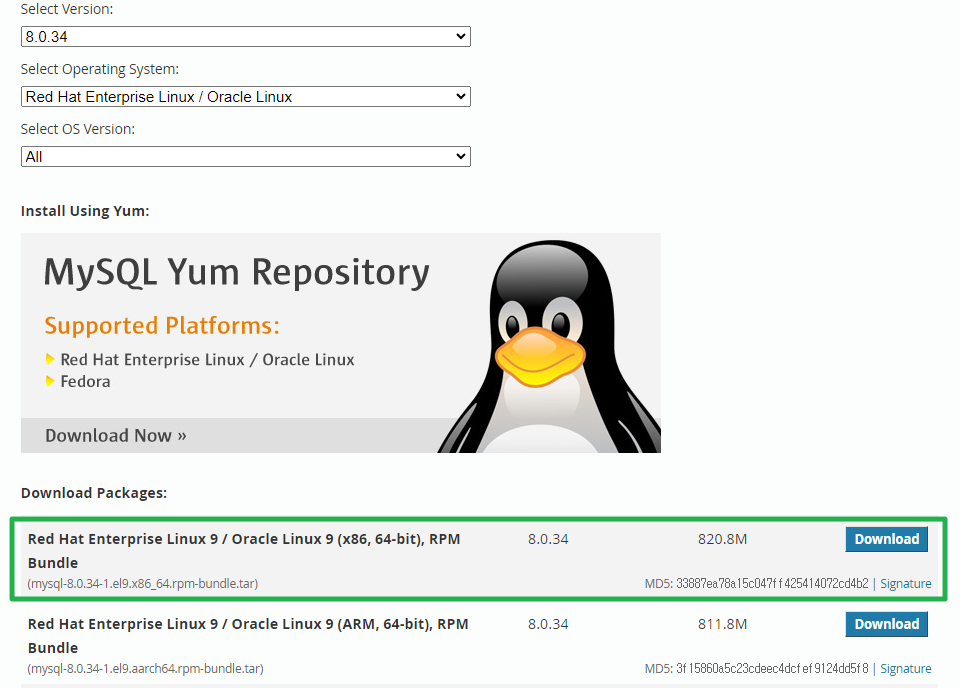Click the x86_64 rpm-bundle.tar file name
960x688 pixels.
(143, 584)
